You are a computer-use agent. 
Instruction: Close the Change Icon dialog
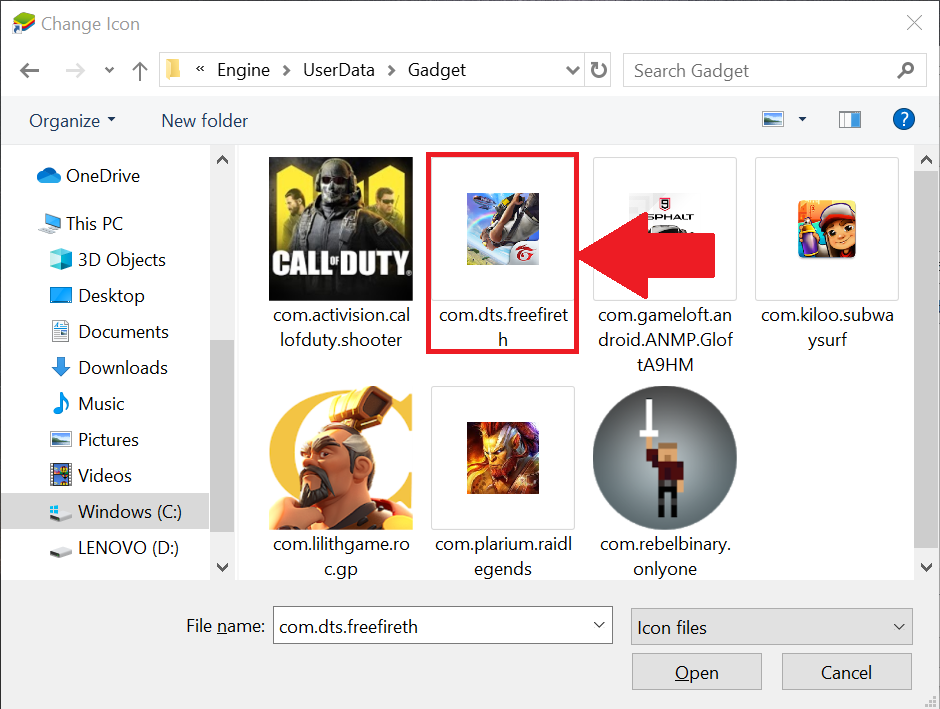914,23
